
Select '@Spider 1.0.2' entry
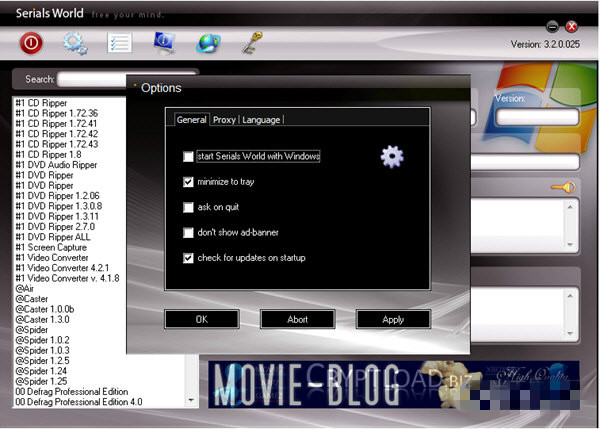point(42,341)
